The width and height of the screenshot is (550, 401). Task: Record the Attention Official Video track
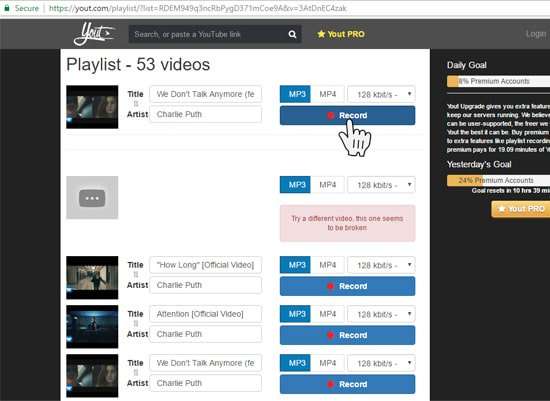[x=347, y=335]
